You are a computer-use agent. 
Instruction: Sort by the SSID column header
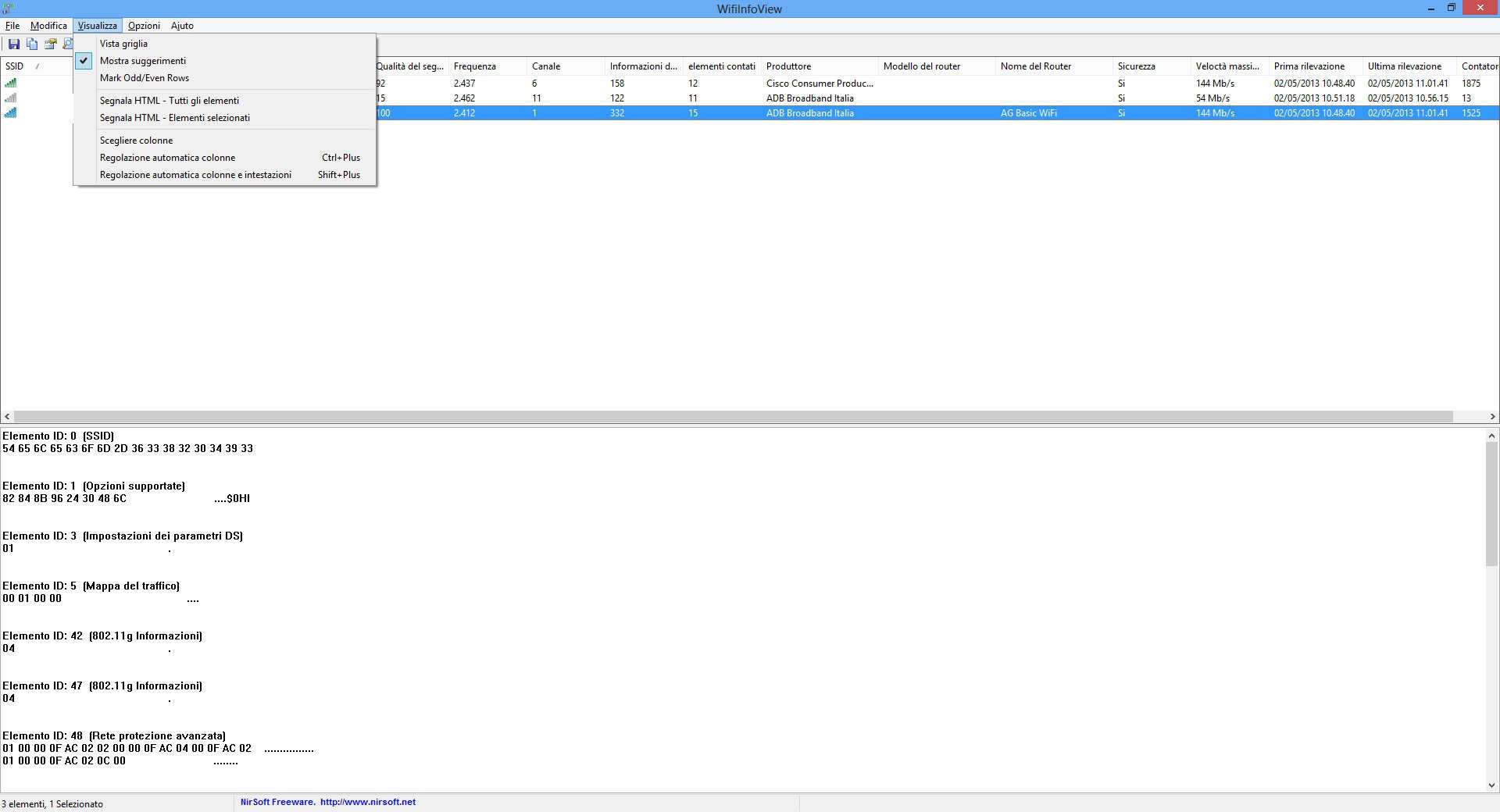click(37, 66)
